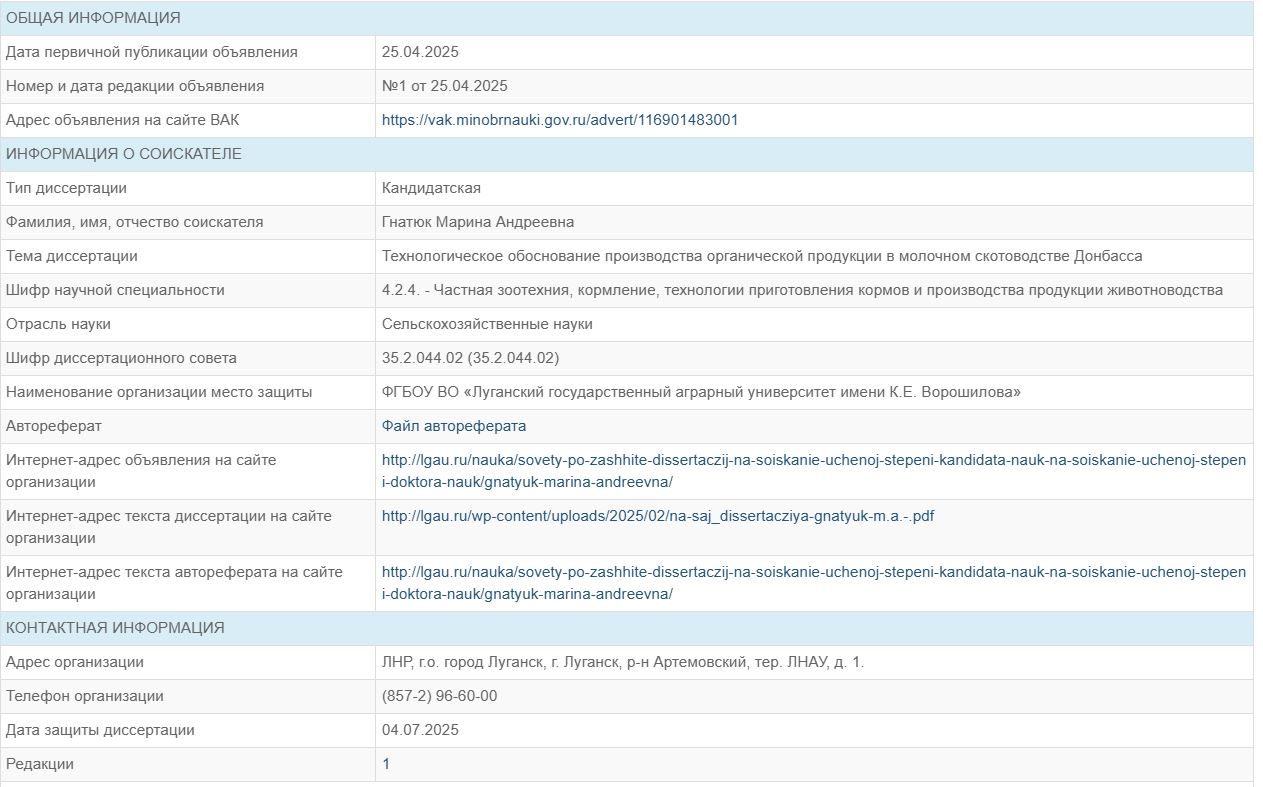The height and width of the screenshot is (787, 1263).
Task: Select the phone number (857-2) 96-60-00
Action: (x=439, y=696)
